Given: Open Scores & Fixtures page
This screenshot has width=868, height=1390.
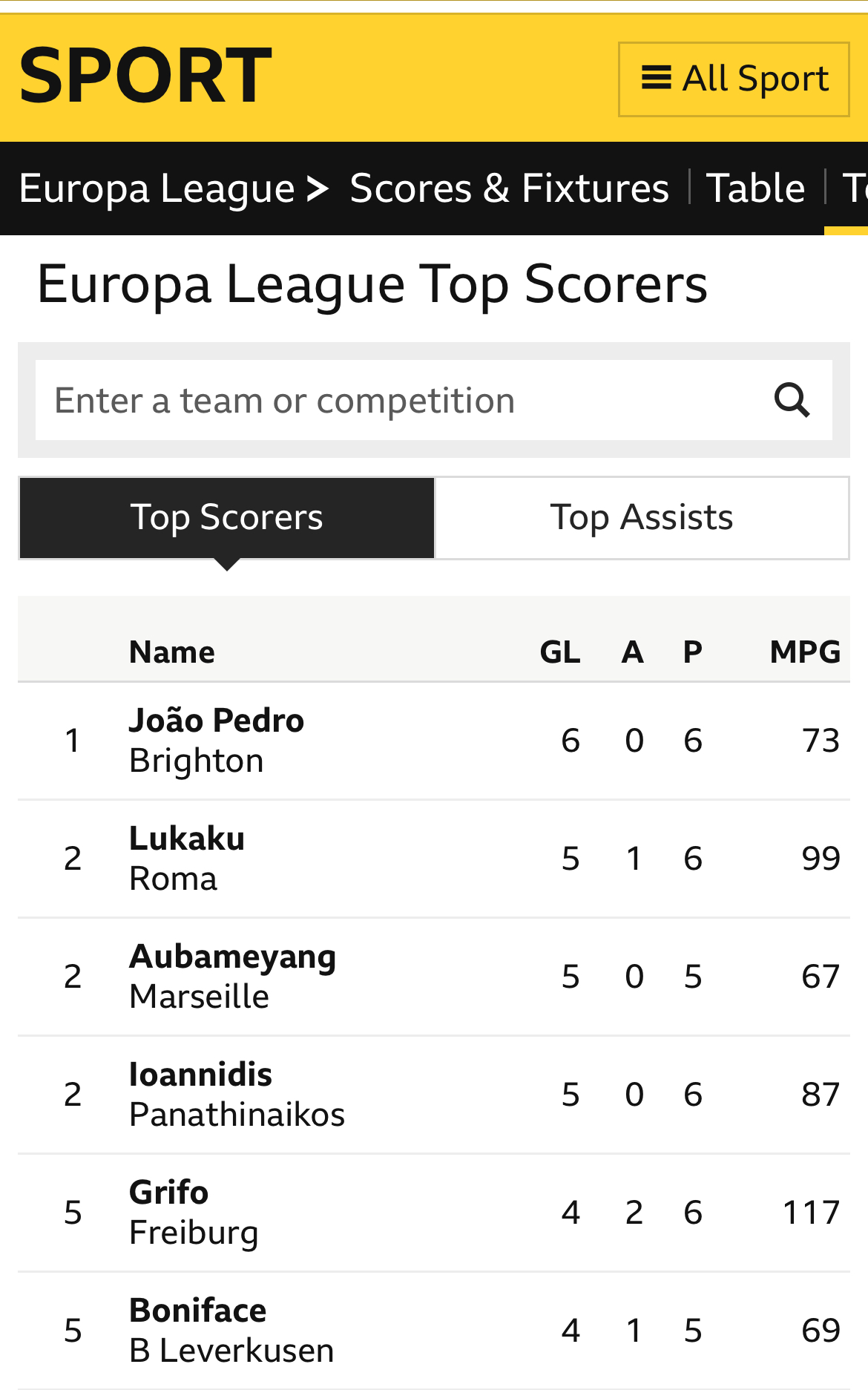Looking at the screenshot, I should click(x=509, y=188).
